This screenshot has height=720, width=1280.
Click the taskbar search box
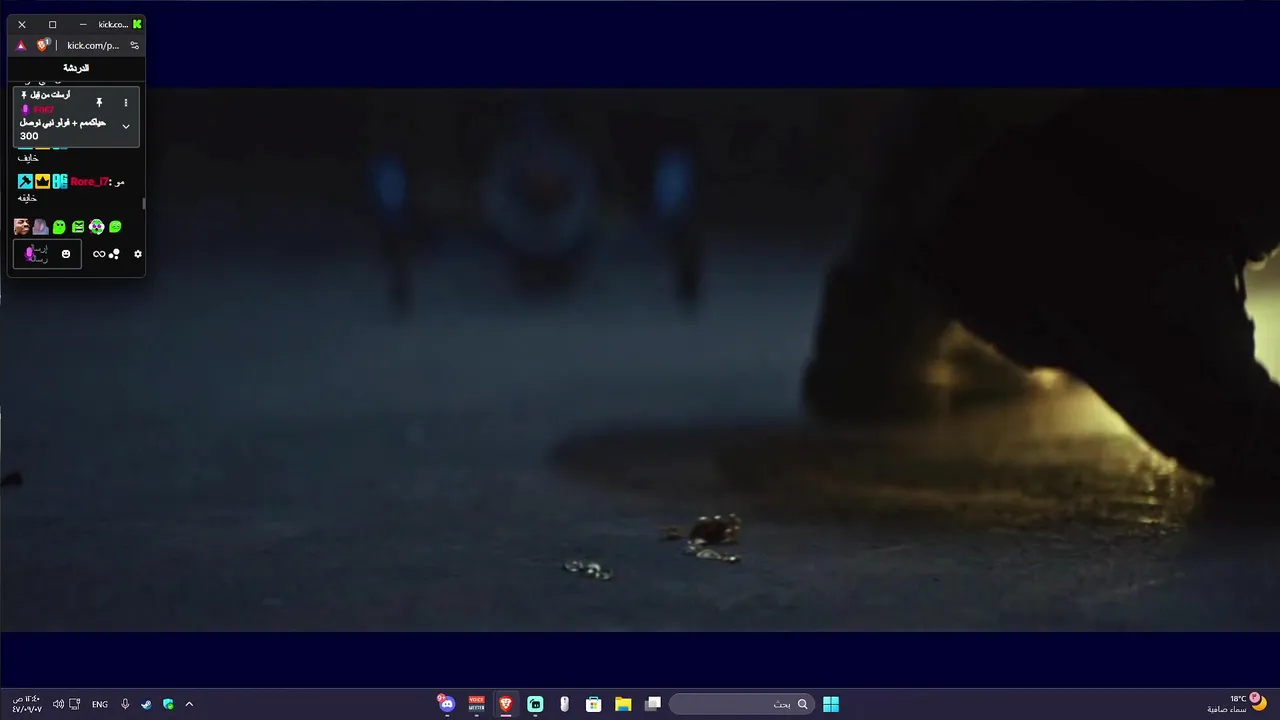741,704
